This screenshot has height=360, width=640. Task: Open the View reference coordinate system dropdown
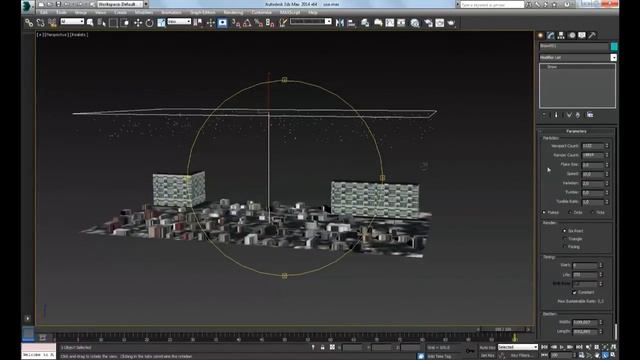pyautogui.click(x=179, y=21)
